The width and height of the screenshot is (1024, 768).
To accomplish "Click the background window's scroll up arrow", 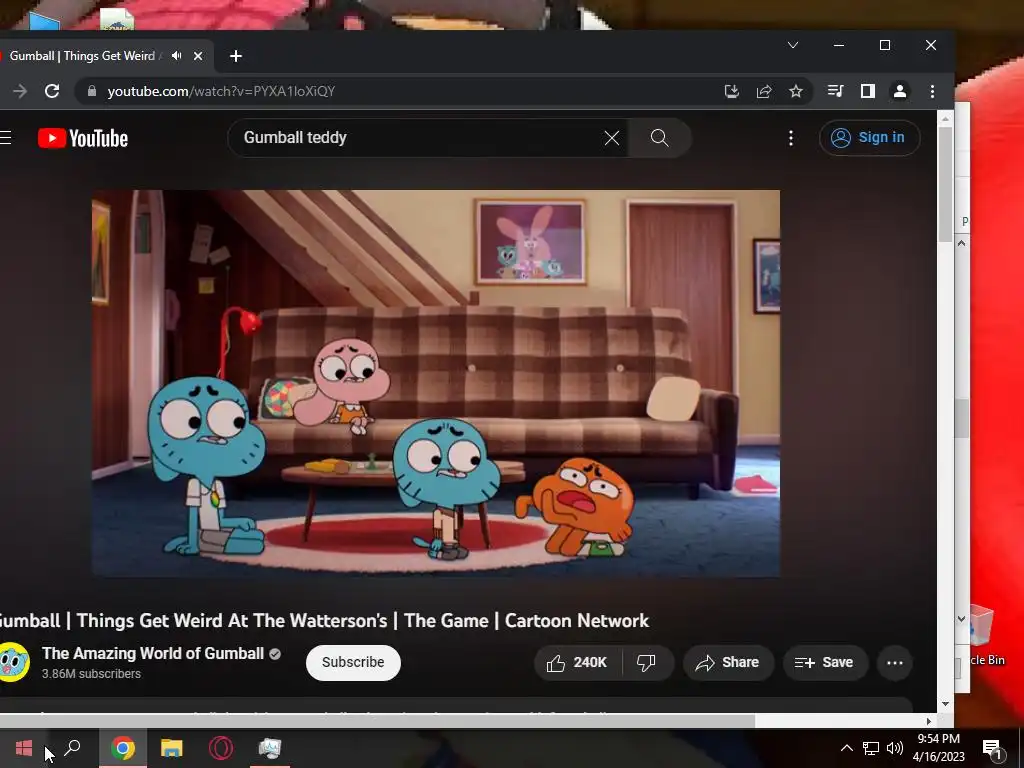I will pos(961,243).
